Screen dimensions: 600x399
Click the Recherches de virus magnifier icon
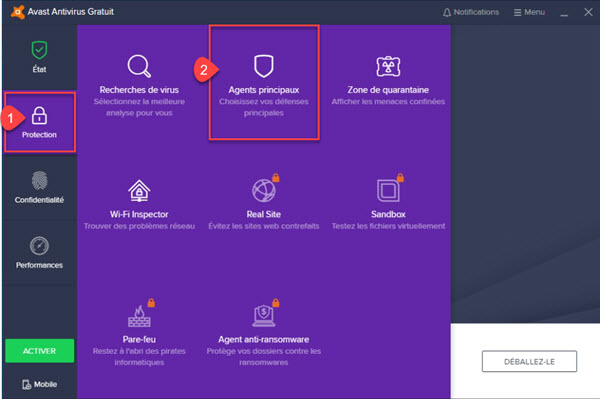[x=139, y=66]
